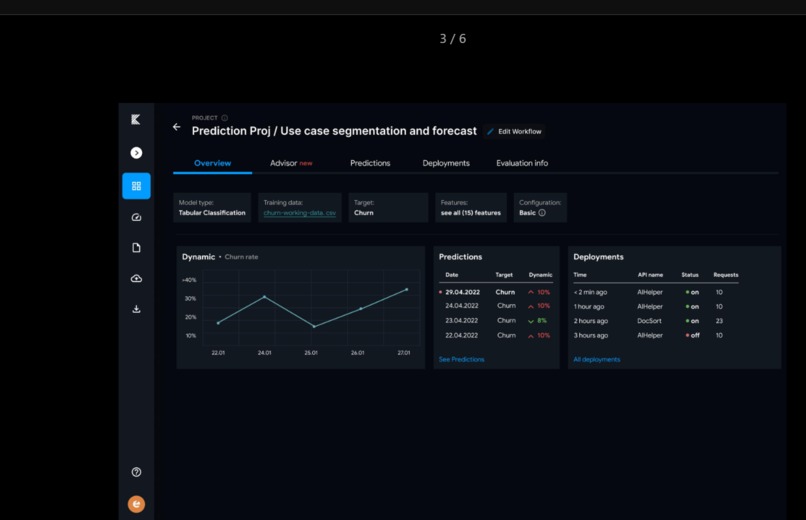This screenshot has height=520, width=806.
Task: Click the 3 / 6 page counter
Action: (453, 39)
